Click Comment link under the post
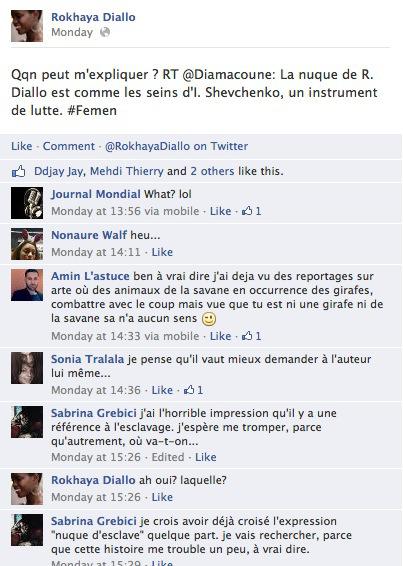 (x=69, y=146)
